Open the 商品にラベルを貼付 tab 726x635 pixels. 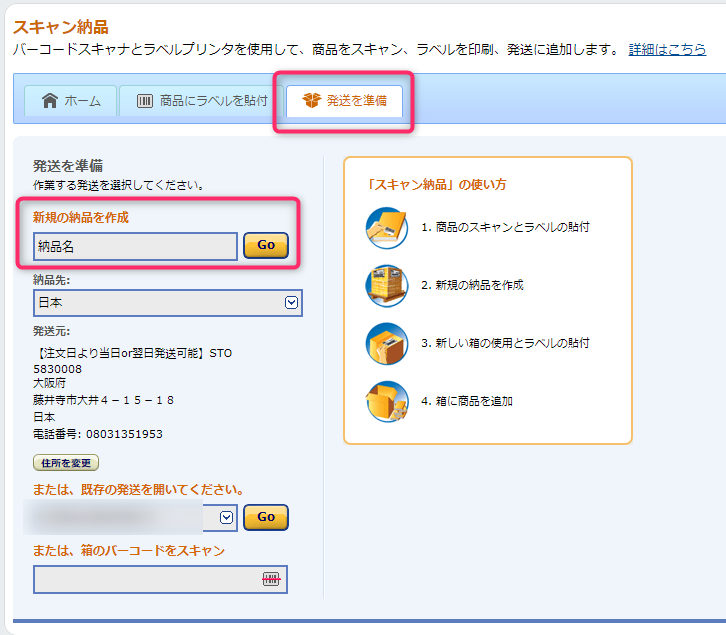pos(201,101)
